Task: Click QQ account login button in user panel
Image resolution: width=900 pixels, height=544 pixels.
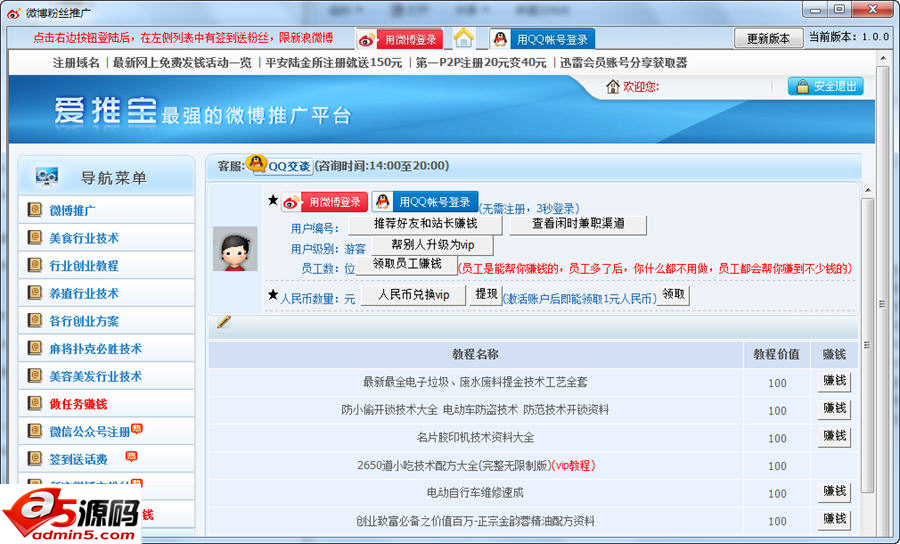Action: [425, 201]
